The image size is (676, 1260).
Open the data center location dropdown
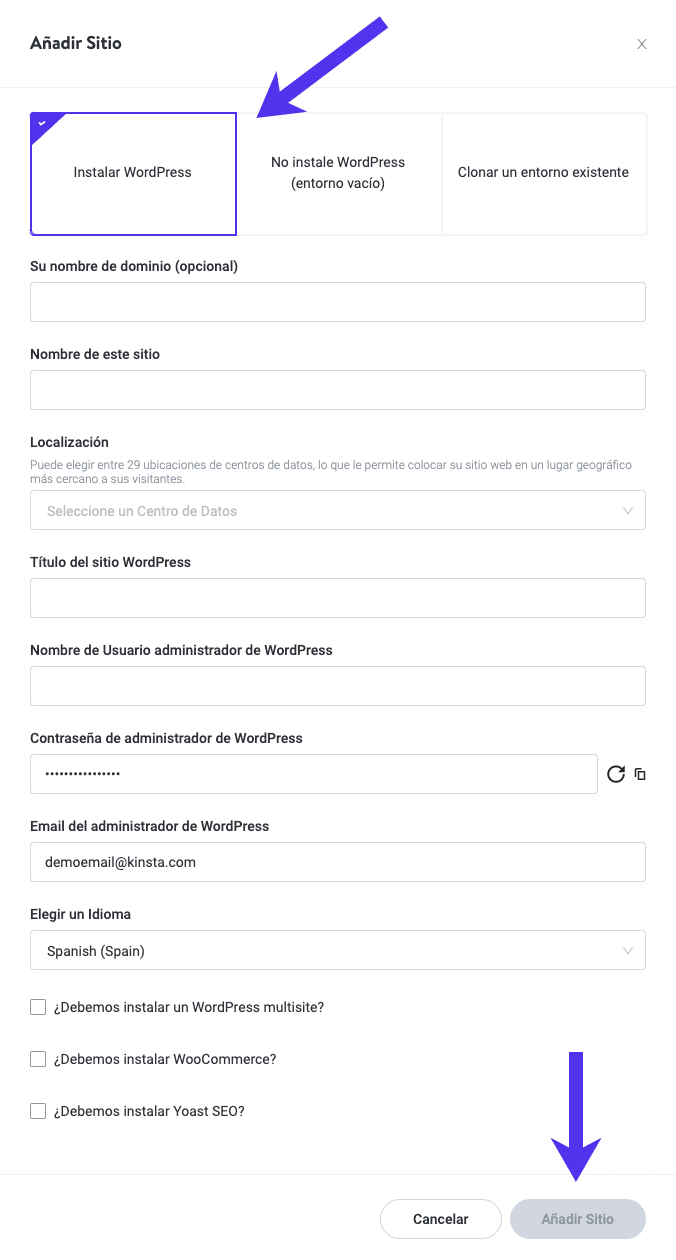[x=337, y=510]
